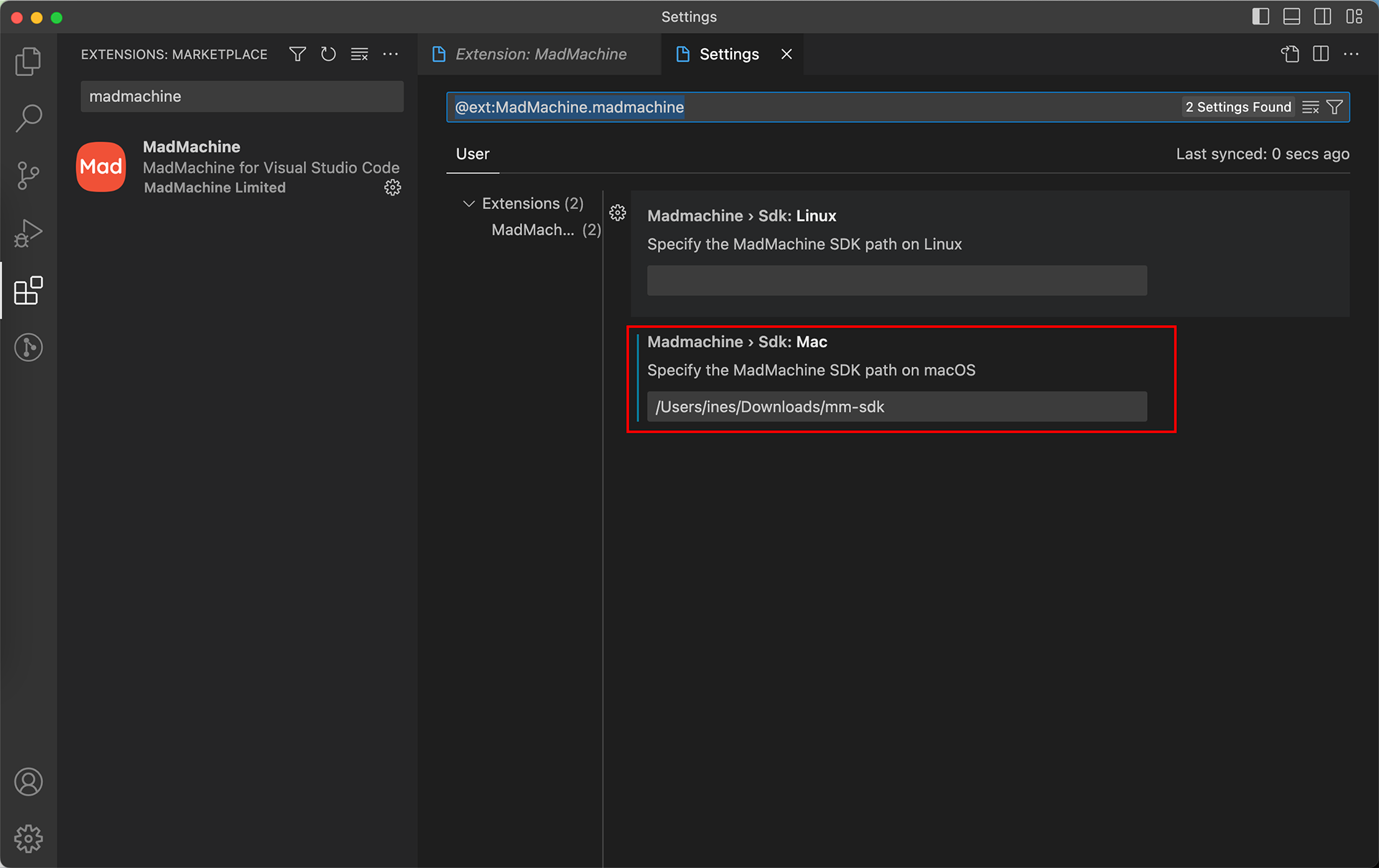Customize layout from title bar

tap(1354, 17)
